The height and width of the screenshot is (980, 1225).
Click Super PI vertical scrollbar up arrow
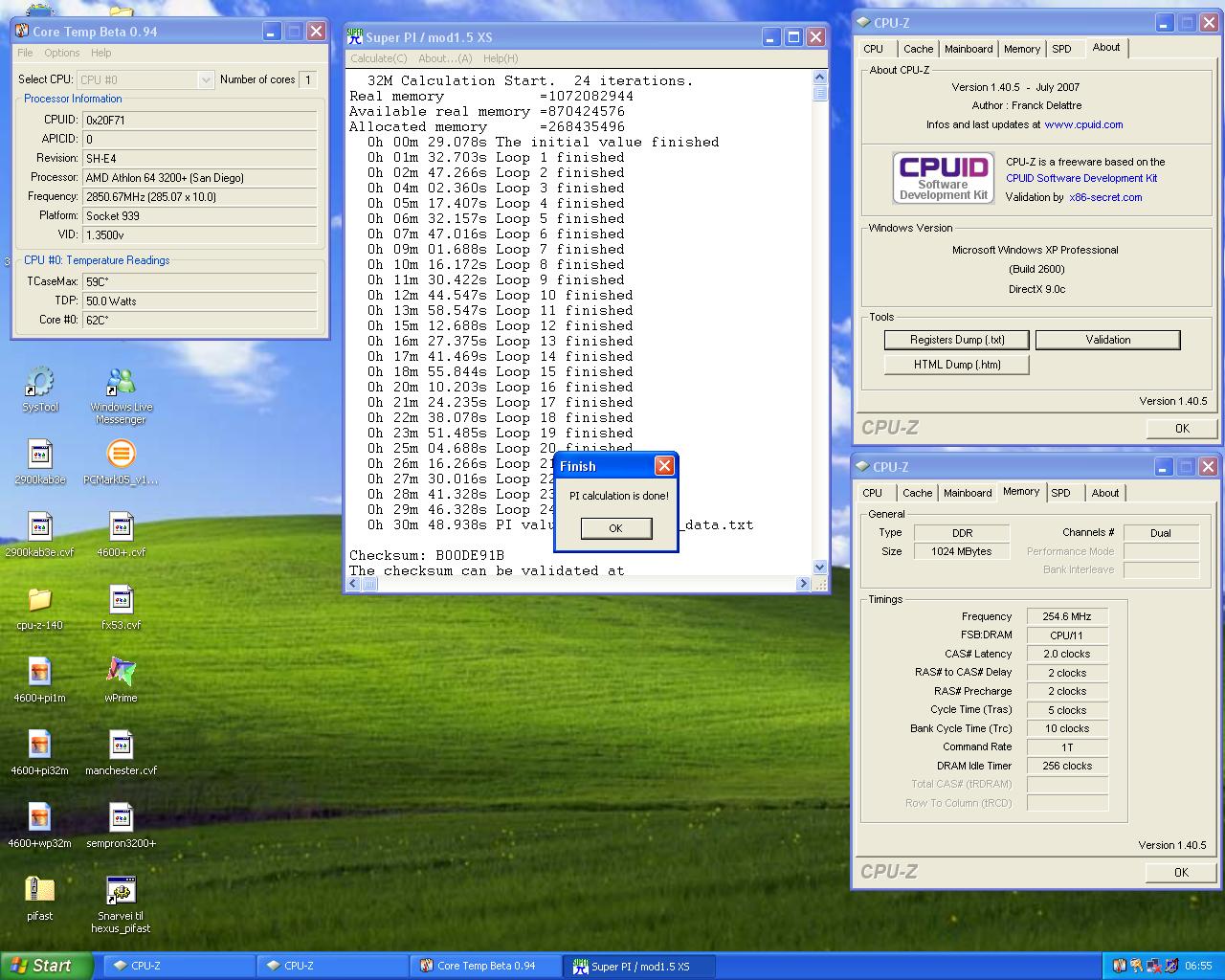coord(820,78)
